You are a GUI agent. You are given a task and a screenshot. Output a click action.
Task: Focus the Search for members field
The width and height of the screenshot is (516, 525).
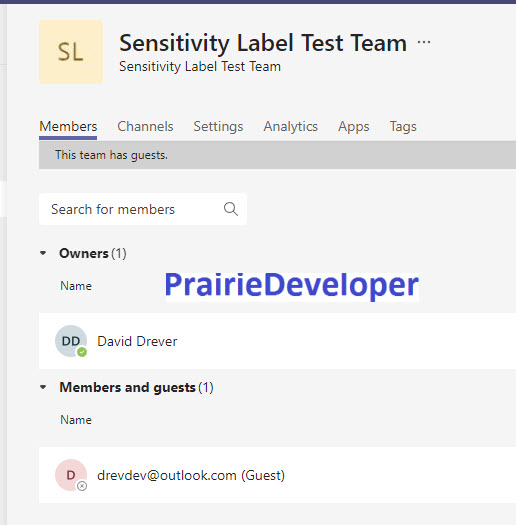point(143,209)
